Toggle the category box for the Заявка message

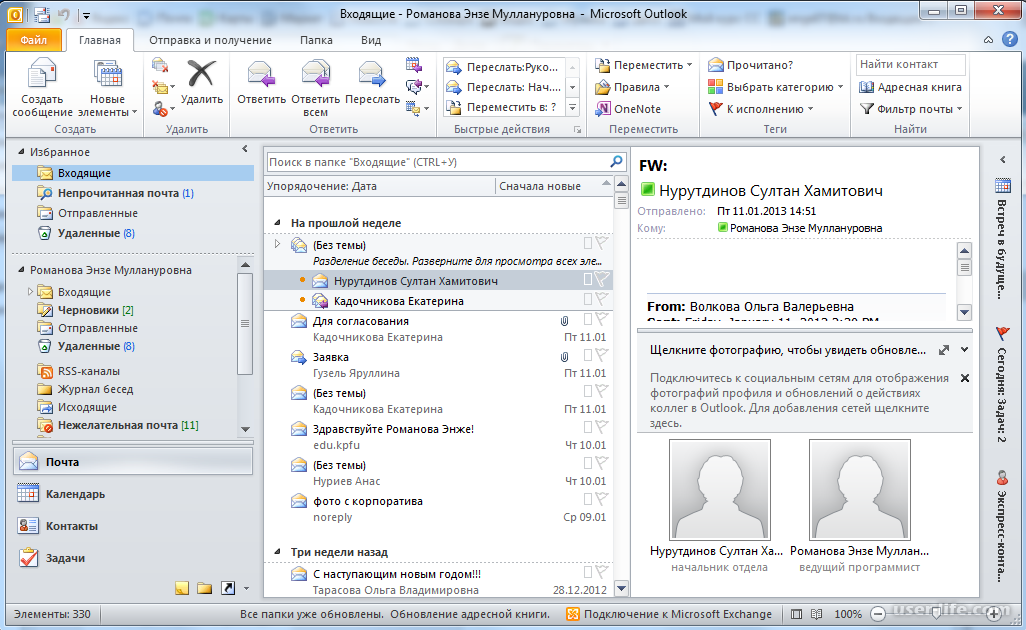tap(588, 355)
